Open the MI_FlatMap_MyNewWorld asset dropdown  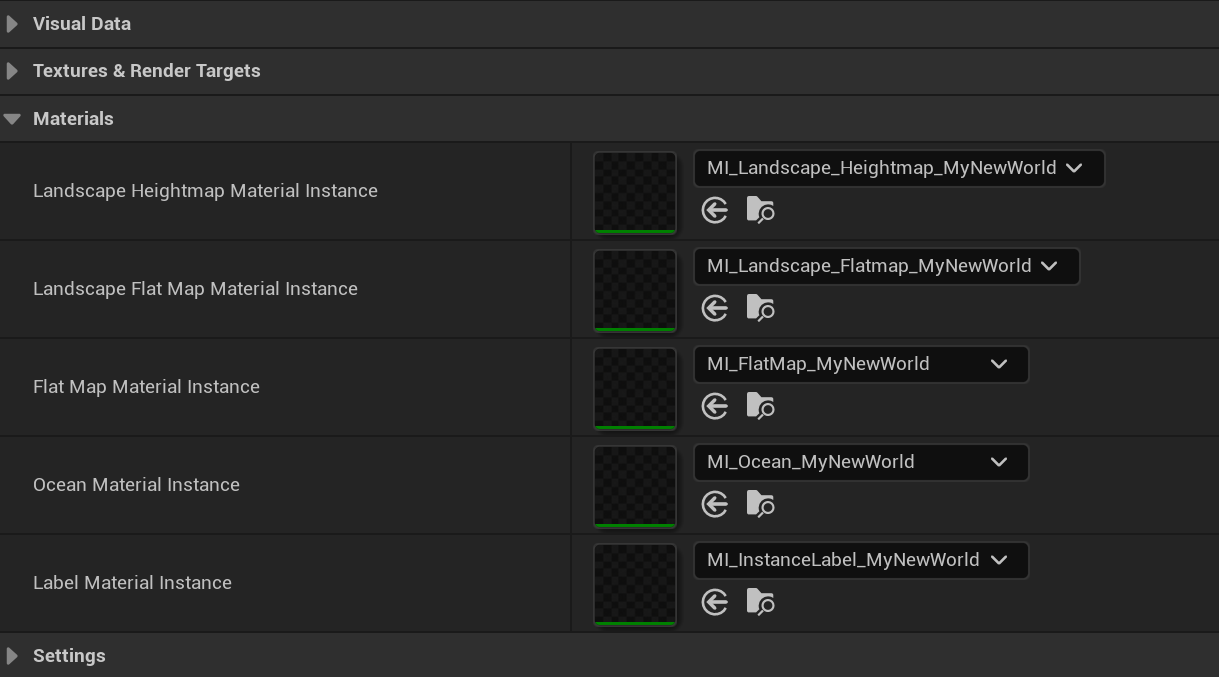(x=861, y=364)
